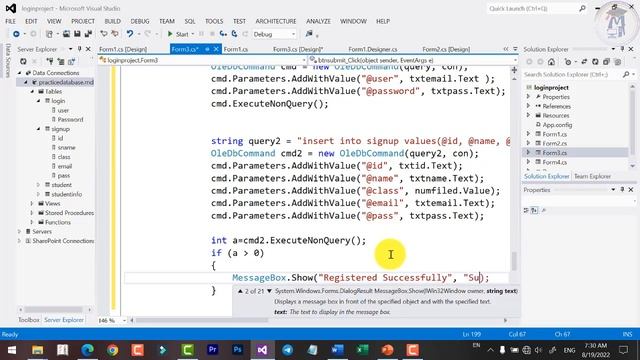640x360 pixels.
Task: Switch to Form2.cs [Design] tab
Action: [x=446, y=49]
